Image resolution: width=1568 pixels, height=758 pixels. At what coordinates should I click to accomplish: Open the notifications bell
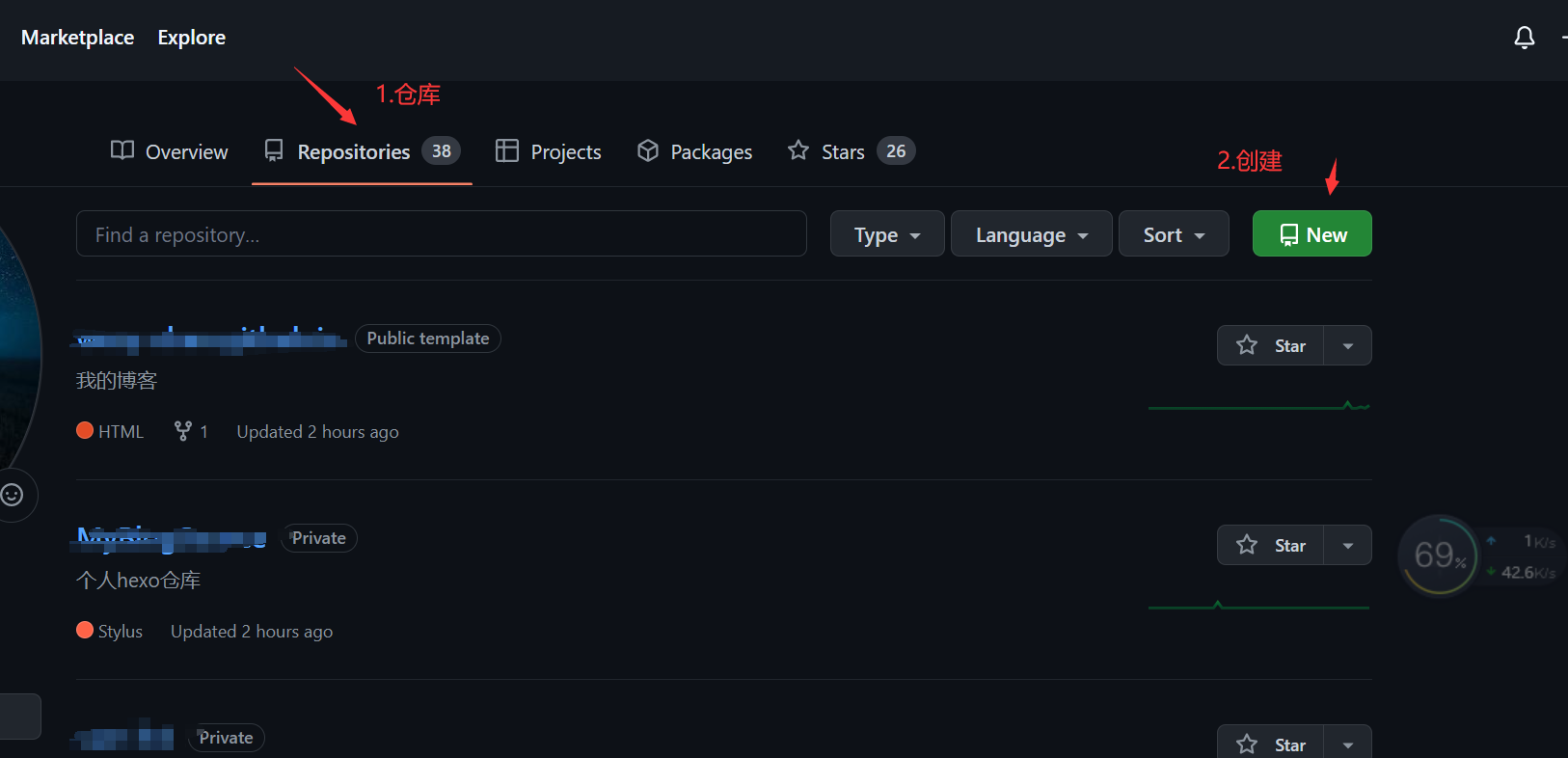click(1524, 38)
